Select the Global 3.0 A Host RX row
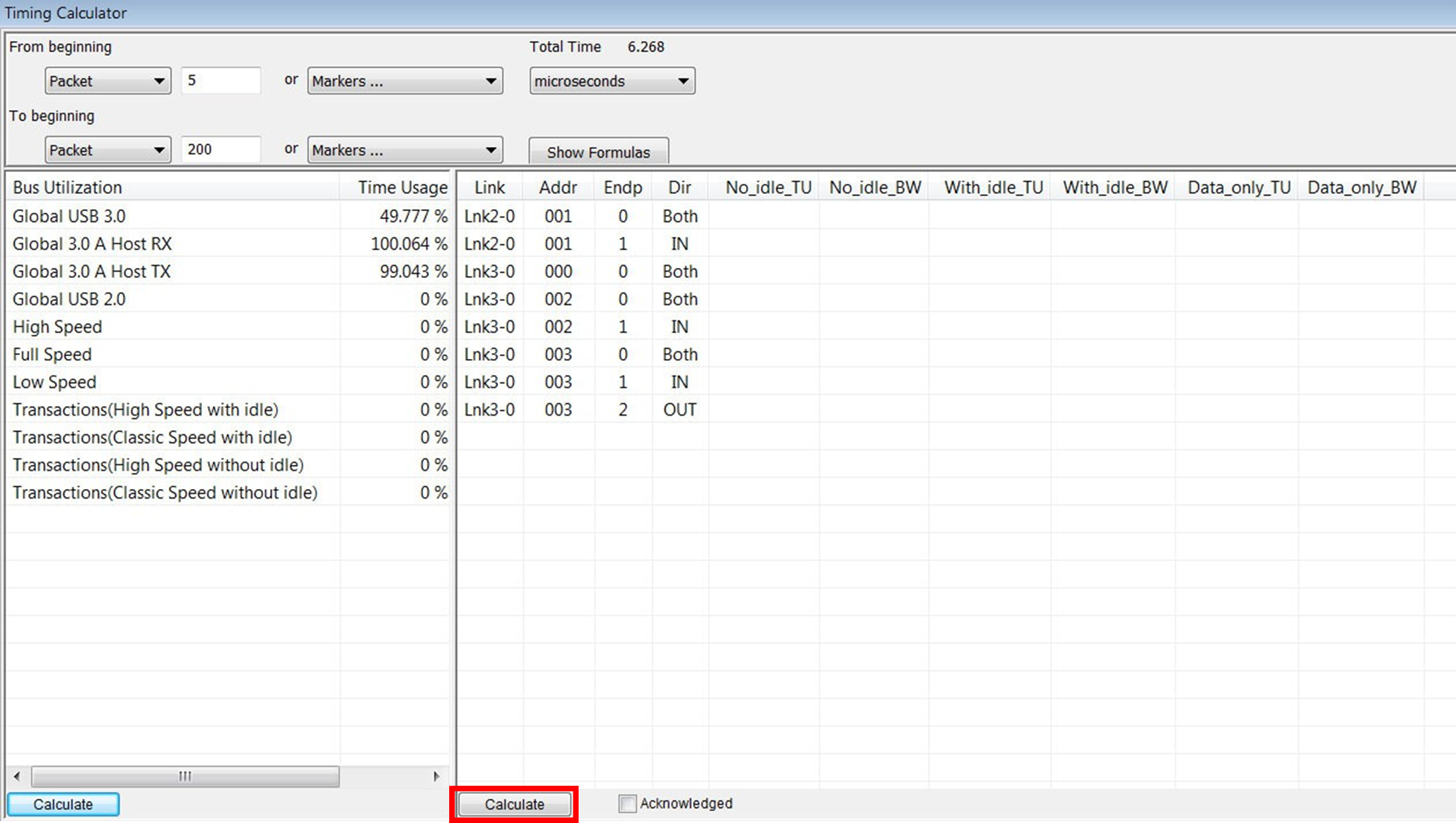Image resolution: width=1456 pixels, height=823 pixels. click(x=229, y=244)
